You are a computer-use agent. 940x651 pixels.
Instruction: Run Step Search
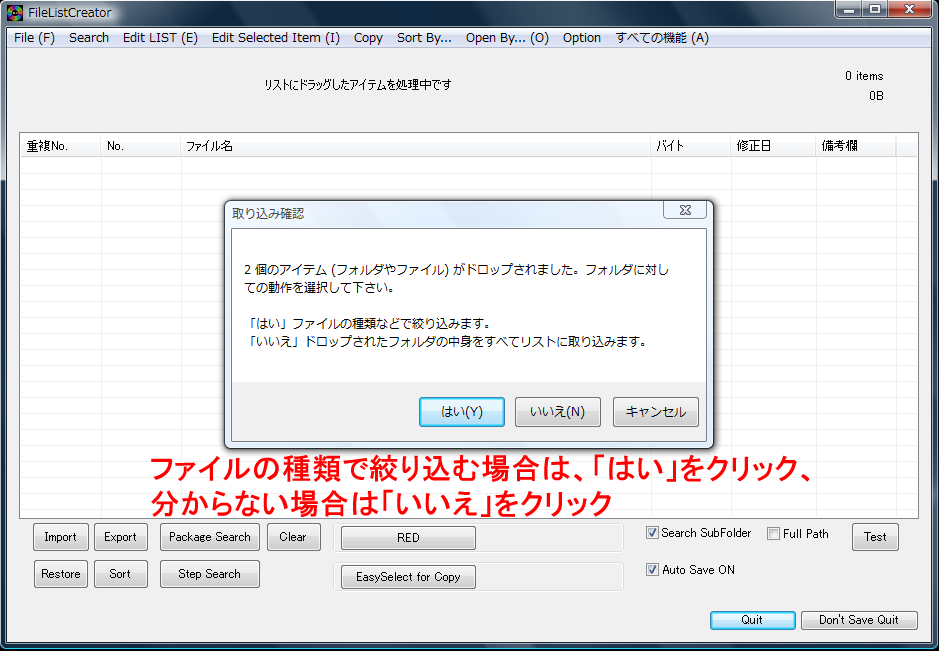[209, 573]
